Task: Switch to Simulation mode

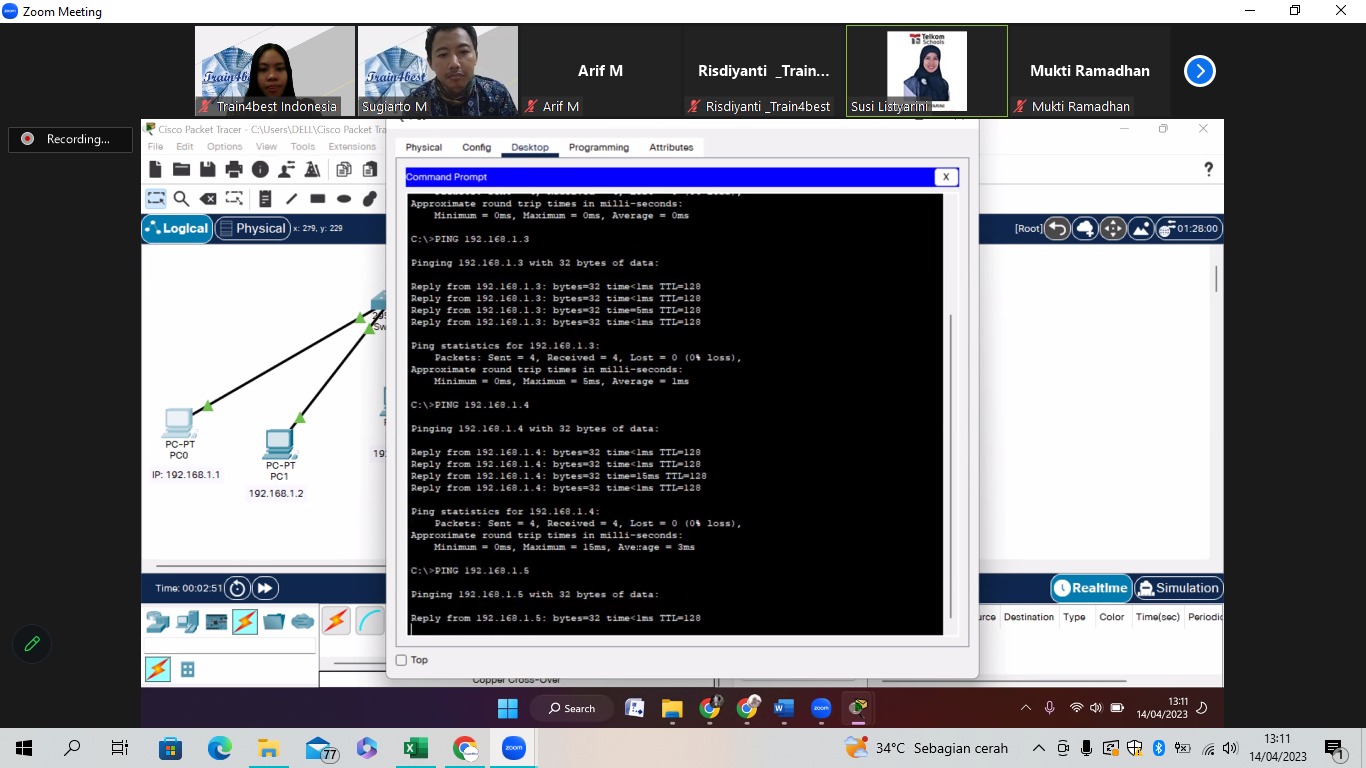Action: [1178, 588]
